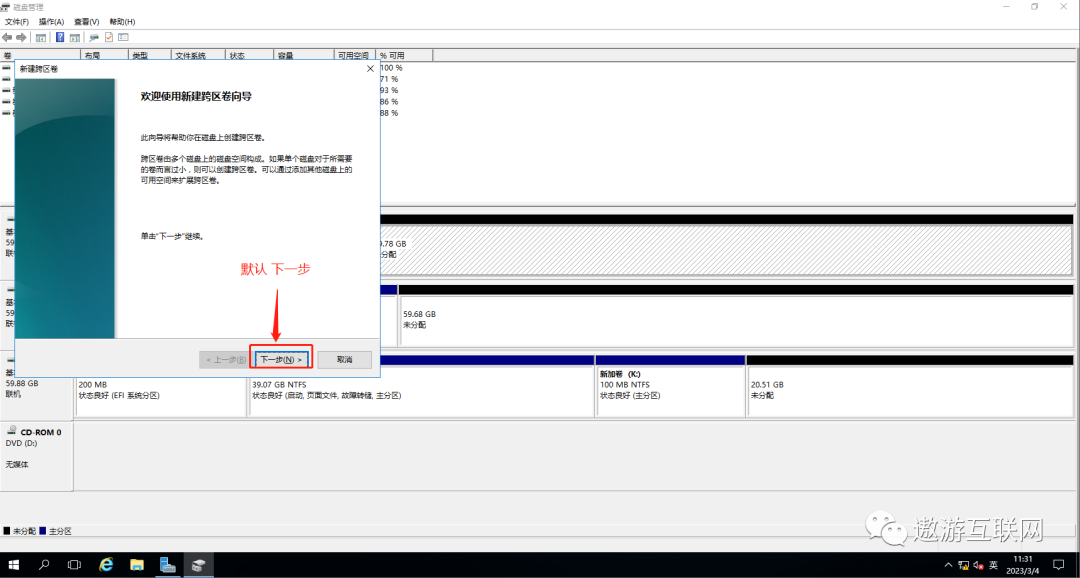This screenshot has width=1080, height=578.
Task: Click the Disk Management taskbar icon
Action: point(198,565)
